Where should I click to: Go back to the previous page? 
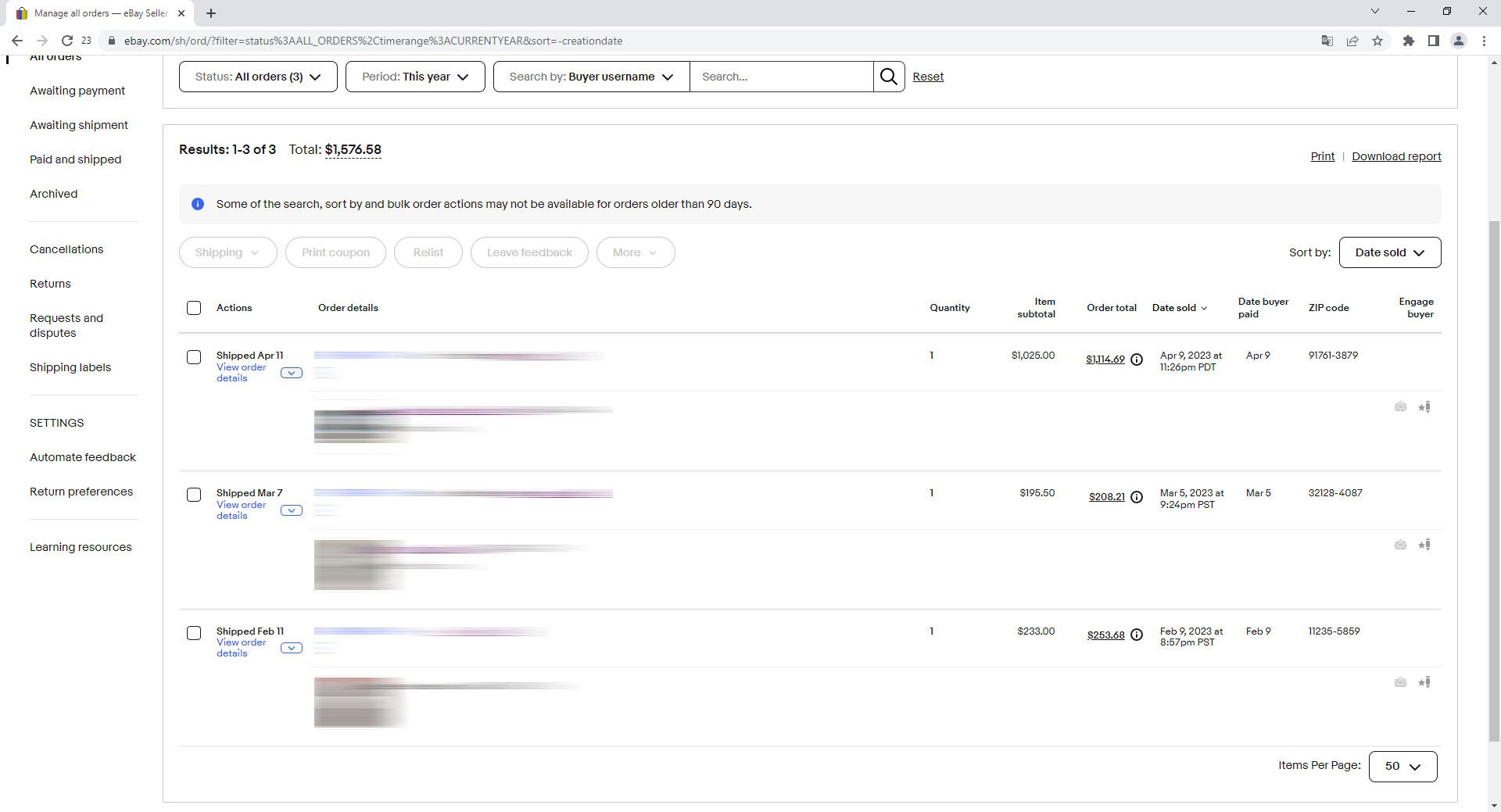[x=17, y=41]
